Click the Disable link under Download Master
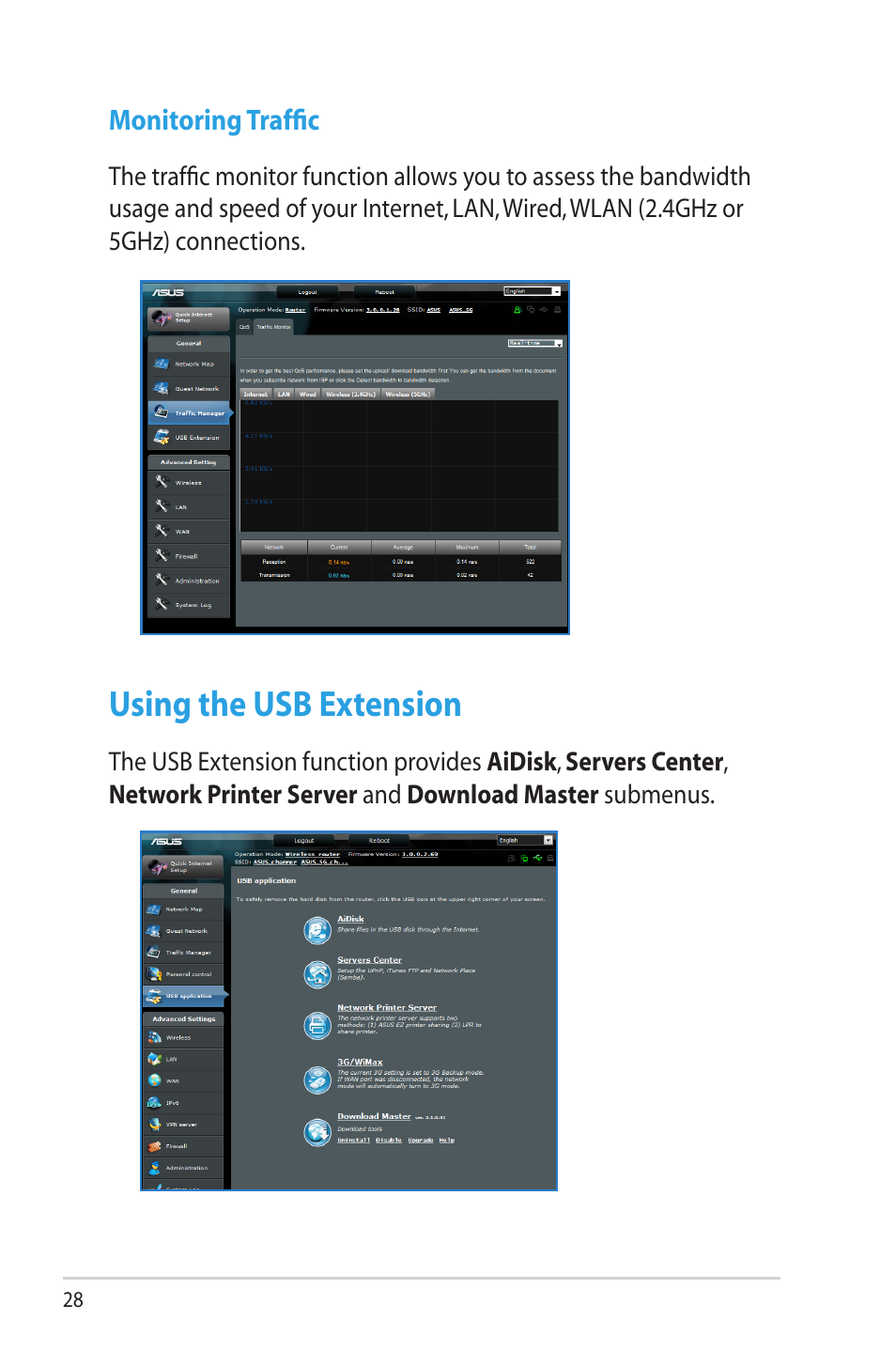The height and width of the screenshot is (1351, 896). [389, 1141]
